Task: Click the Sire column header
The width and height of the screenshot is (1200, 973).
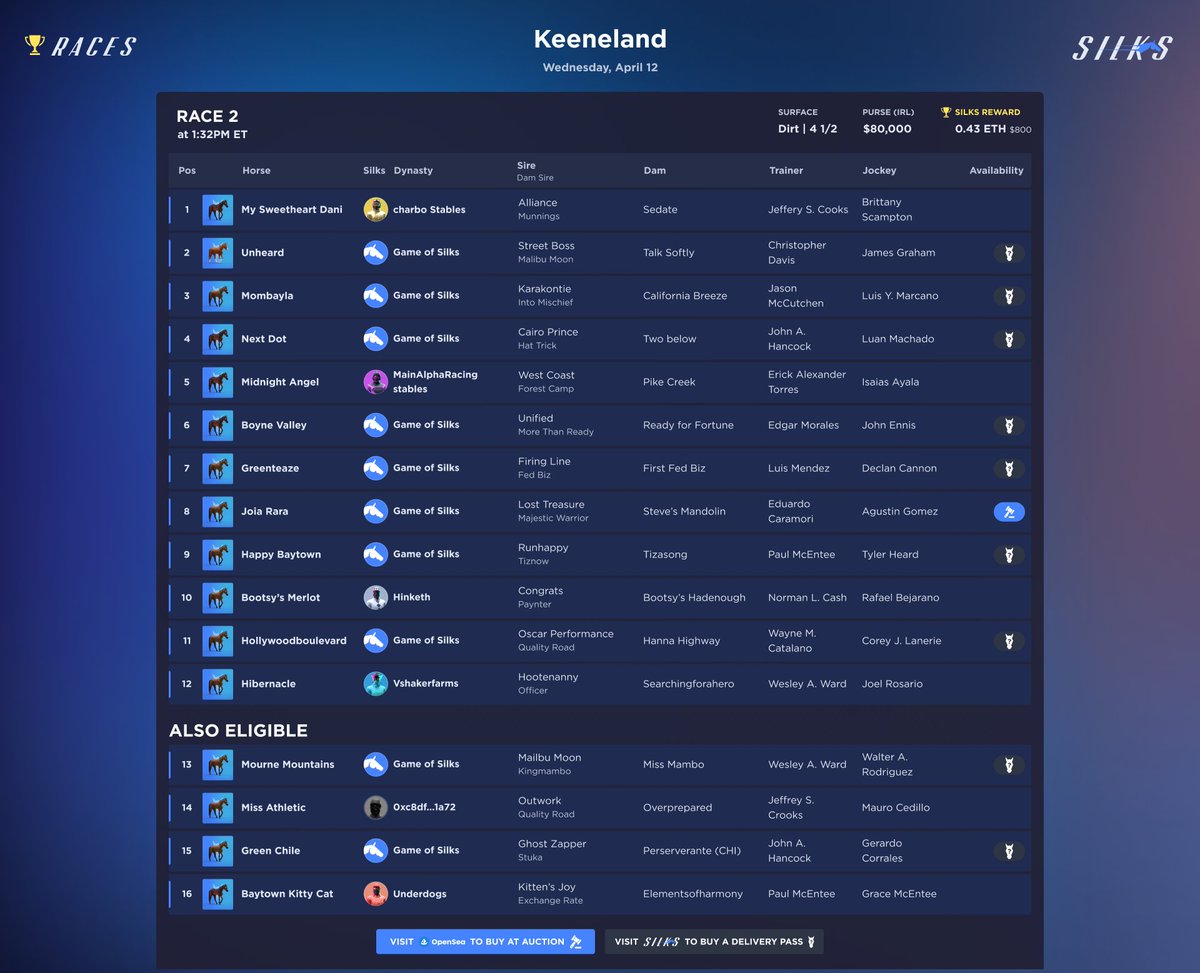Action: point(527,166)
